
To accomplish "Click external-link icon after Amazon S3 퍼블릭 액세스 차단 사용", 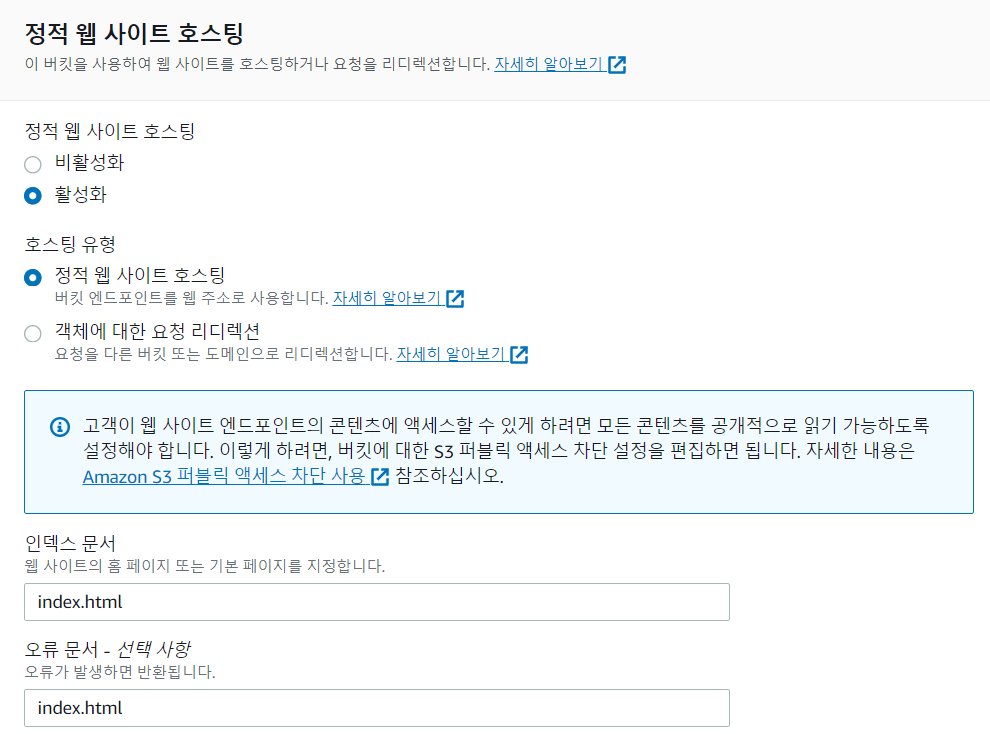I will coord(380,477).
